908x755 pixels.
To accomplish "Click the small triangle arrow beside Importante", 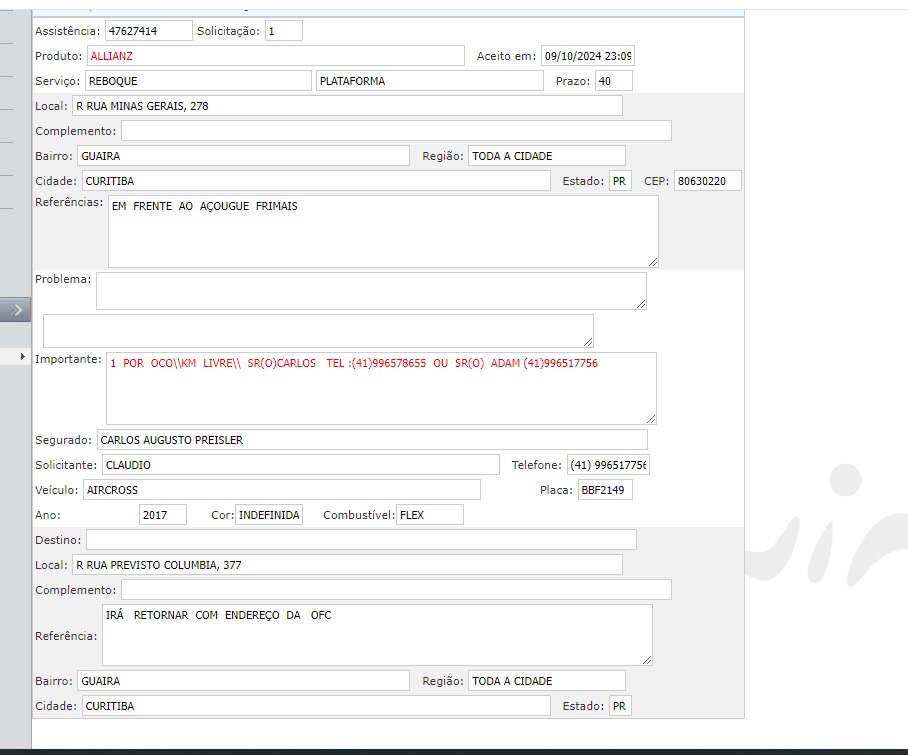I will (x=24, y=357).
